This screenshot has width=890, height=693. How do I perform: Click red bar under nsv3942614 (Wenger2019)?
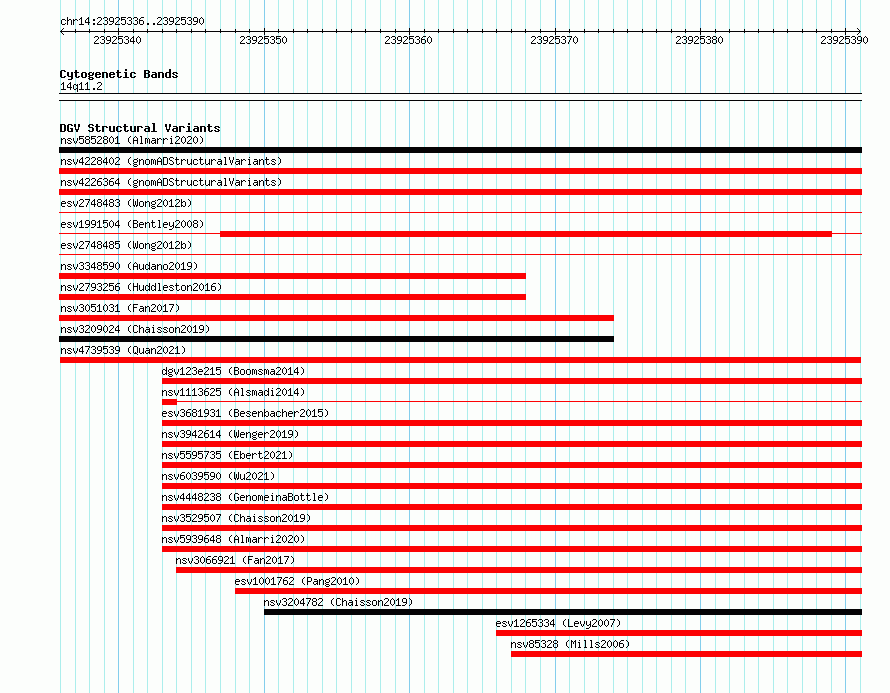pyautogui.click(x=512, y=444)
